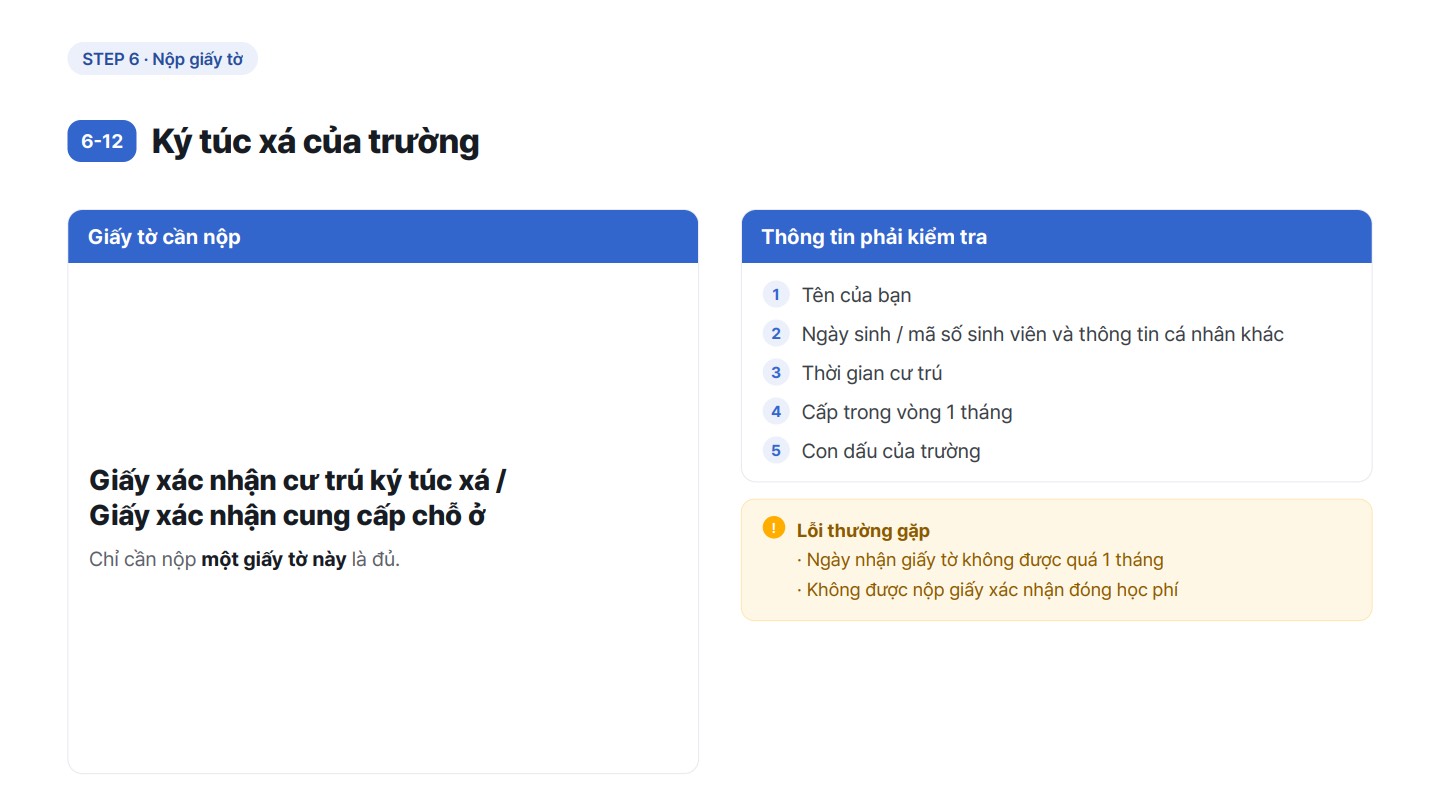Click the Tên của bạn list item
The width and height of the screenshot is (1440, 810).
856,295
